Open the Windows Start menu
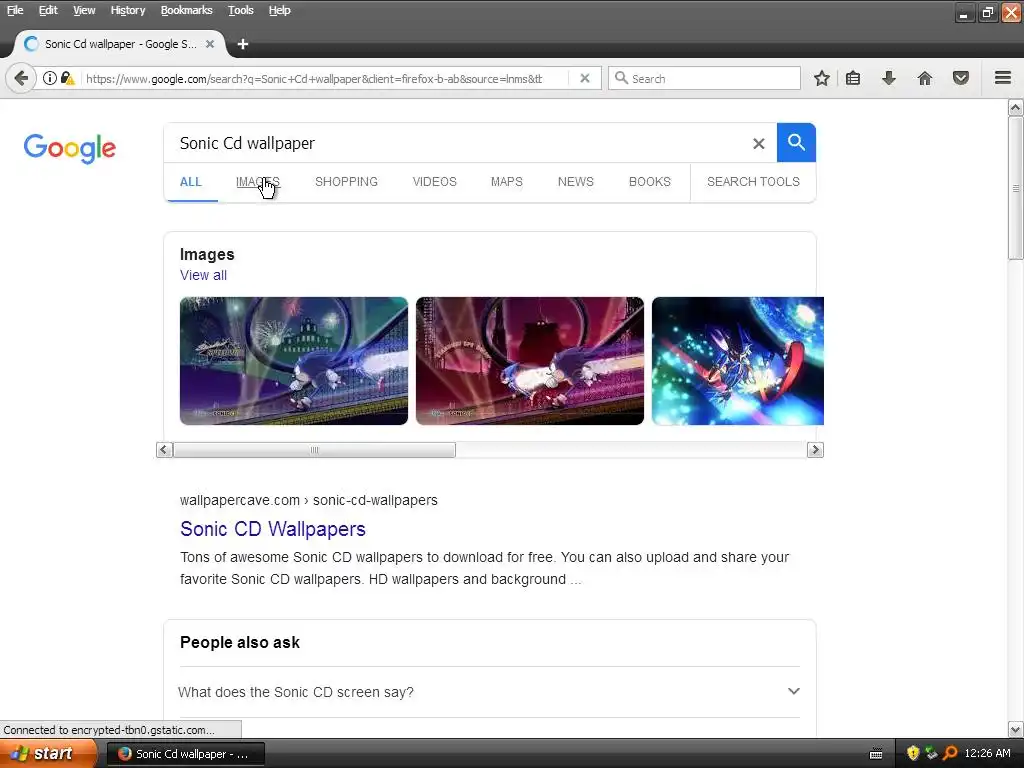The height and width of the screenshot is (768, 1024). (48, 754)
